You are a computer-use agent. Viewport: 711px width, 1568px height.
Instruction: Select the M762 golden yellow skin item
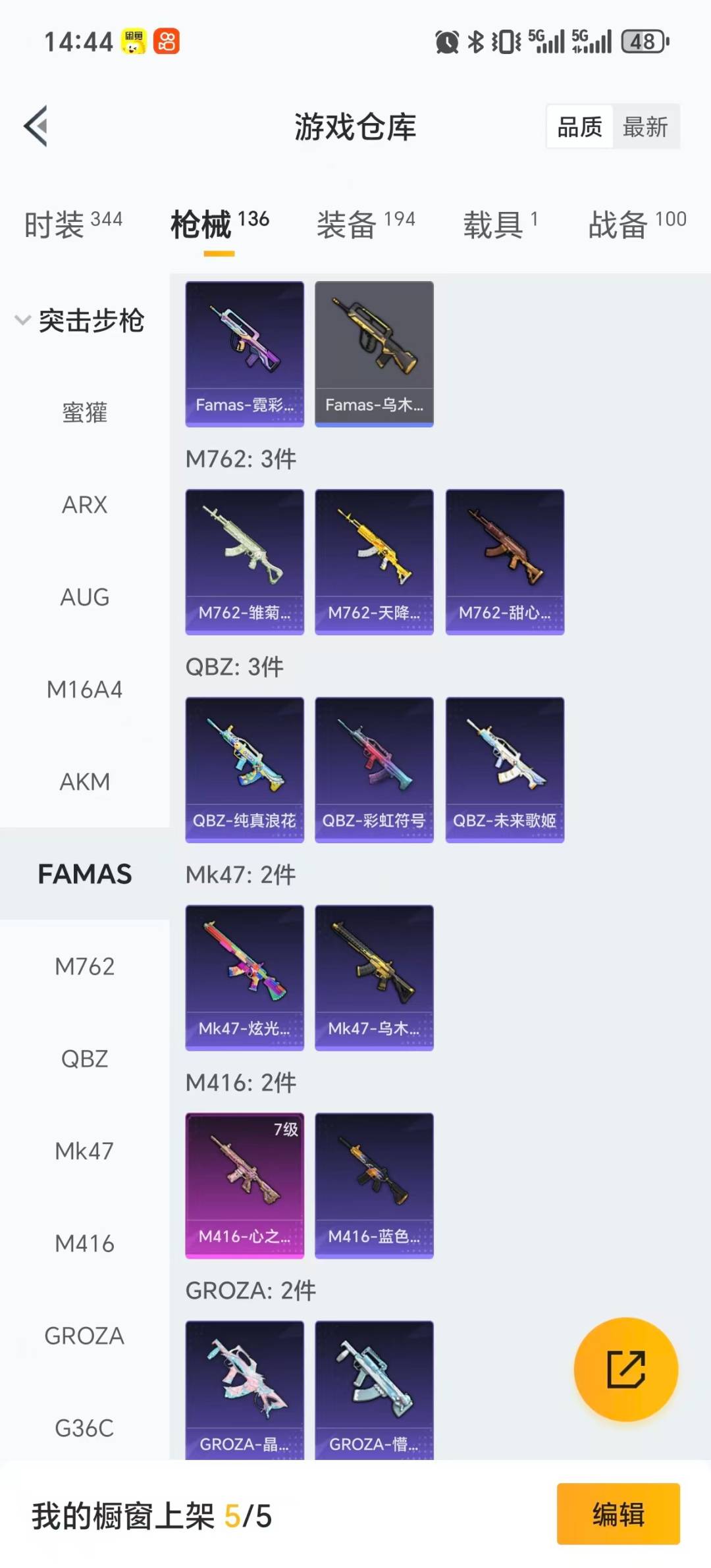tap(374, 562)
